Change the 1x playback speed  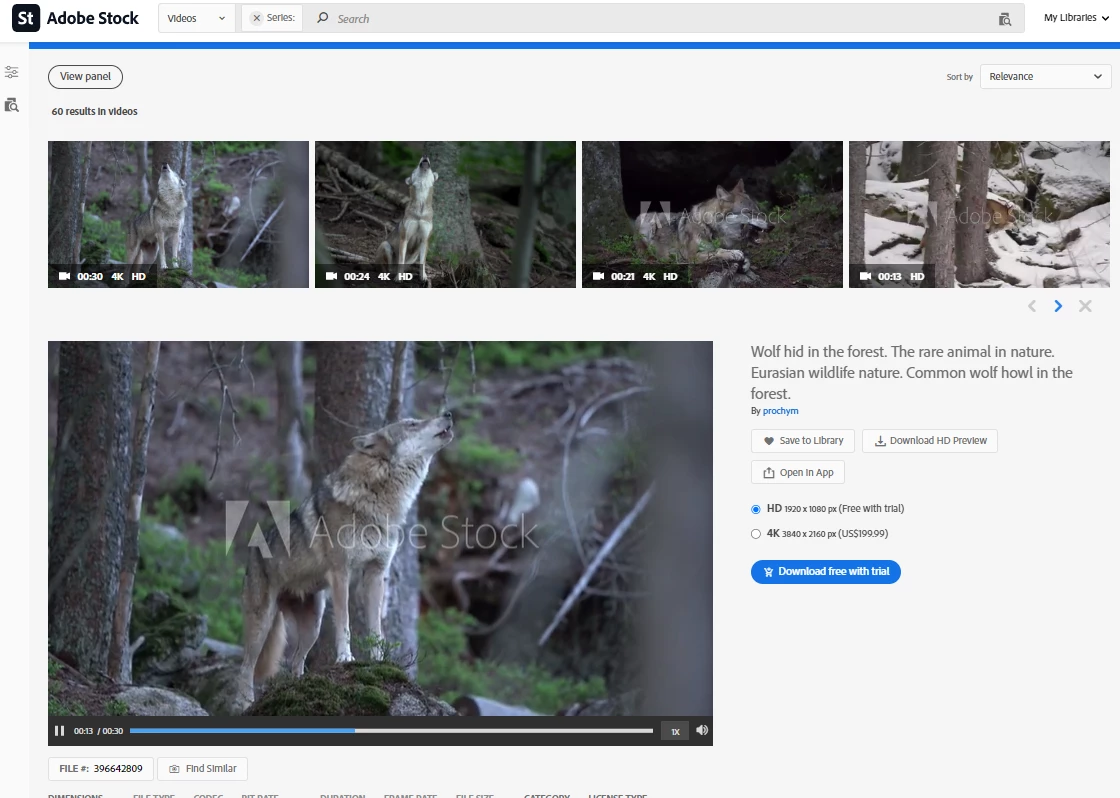pos(675,731)
